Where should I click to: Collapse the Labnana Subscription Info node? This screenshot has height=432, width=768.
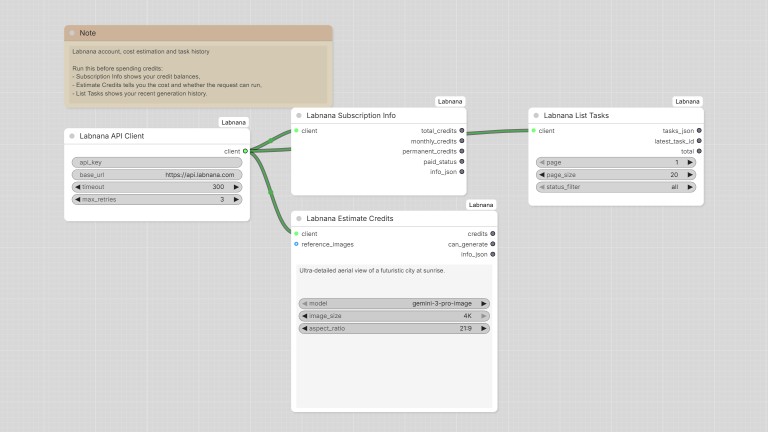[299, 116]
